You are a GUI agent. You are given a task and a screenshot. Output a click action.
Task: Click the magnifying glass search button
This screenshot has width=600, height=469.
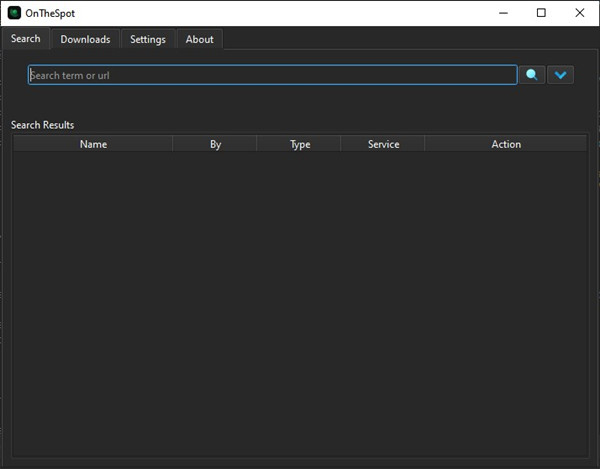532,75
